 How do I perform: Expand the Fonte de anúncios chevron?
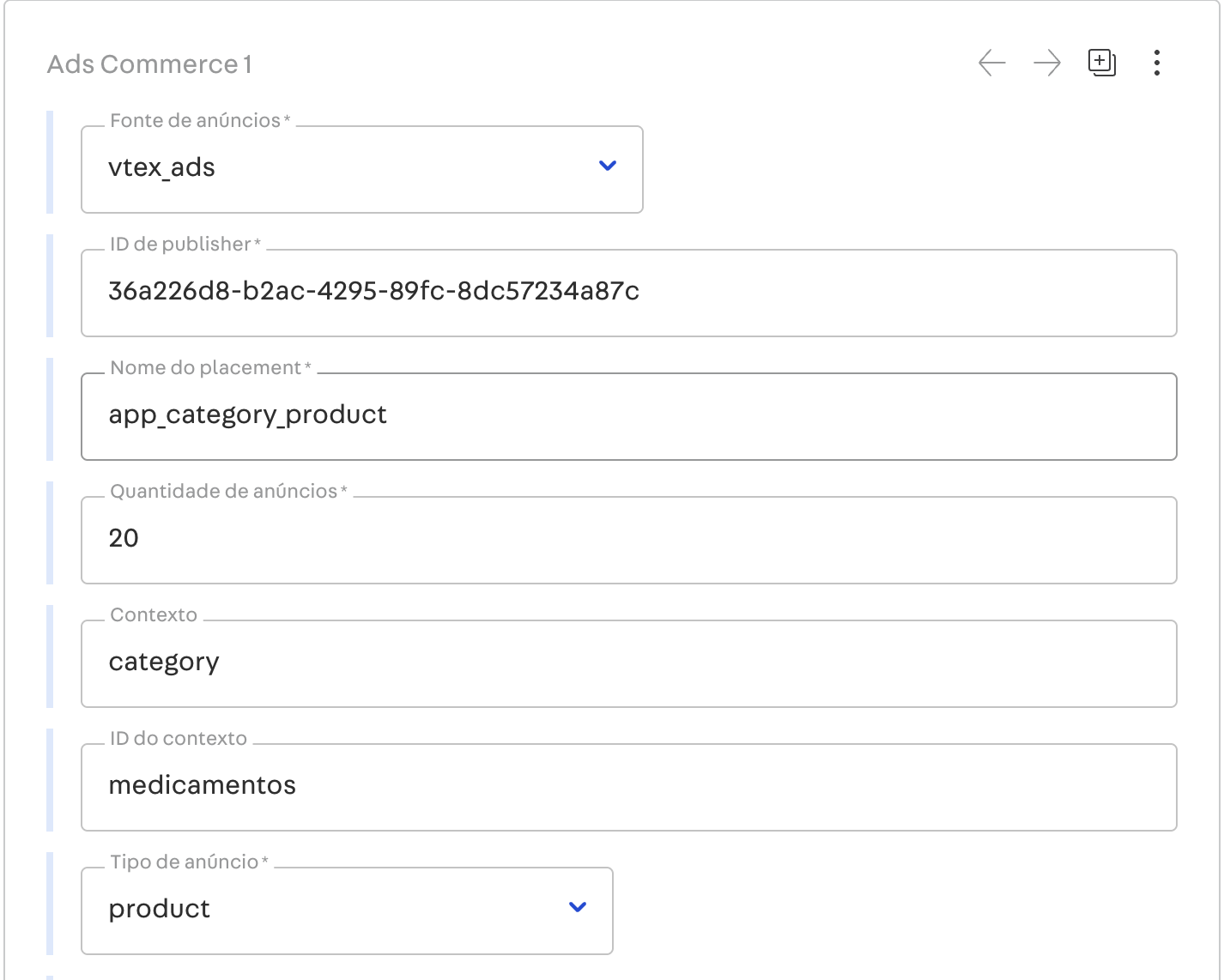point(608,166)
